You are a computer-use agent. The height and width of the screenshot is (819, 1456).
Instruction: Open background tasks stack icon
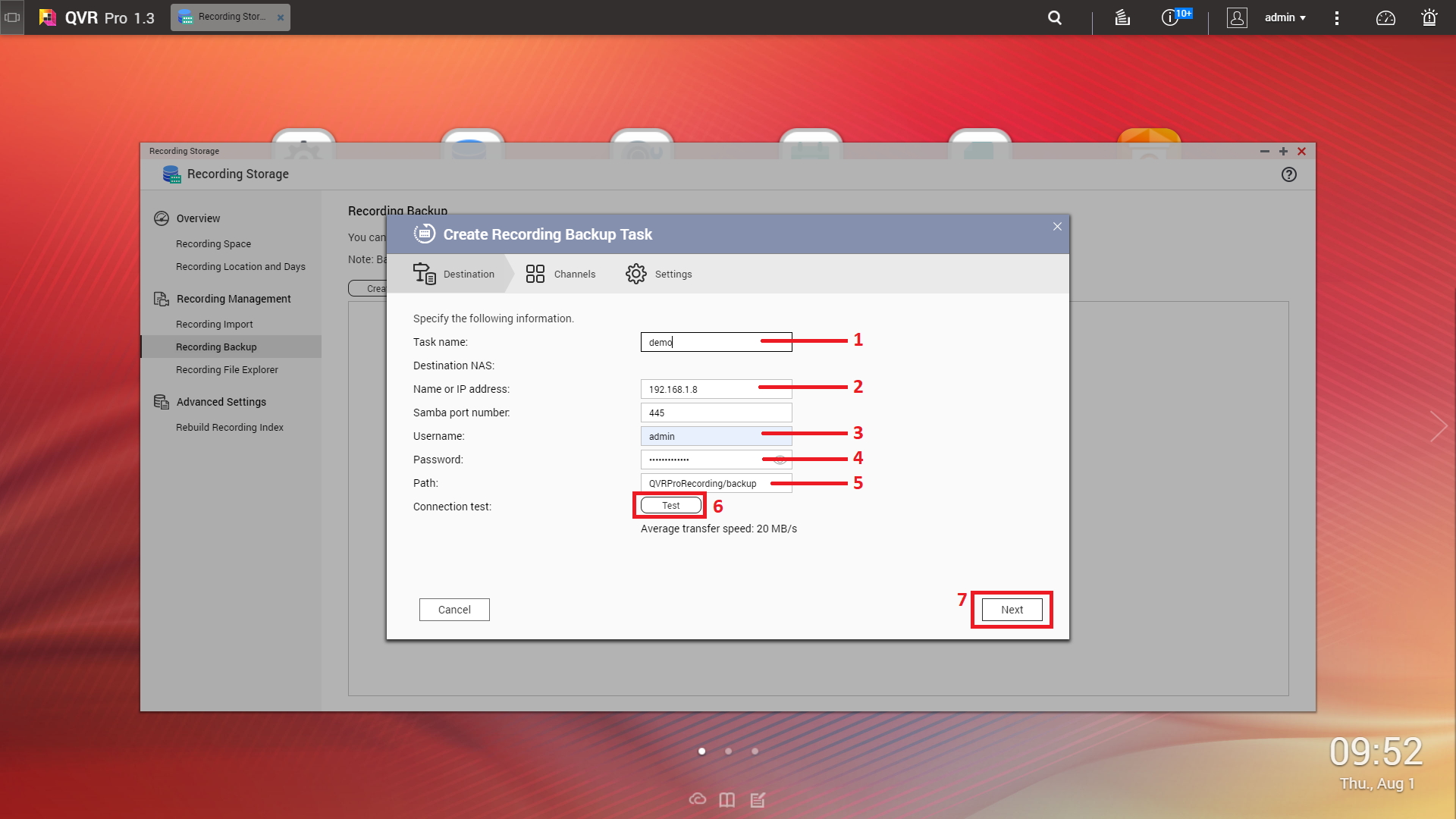click(x=1122, y=17)
